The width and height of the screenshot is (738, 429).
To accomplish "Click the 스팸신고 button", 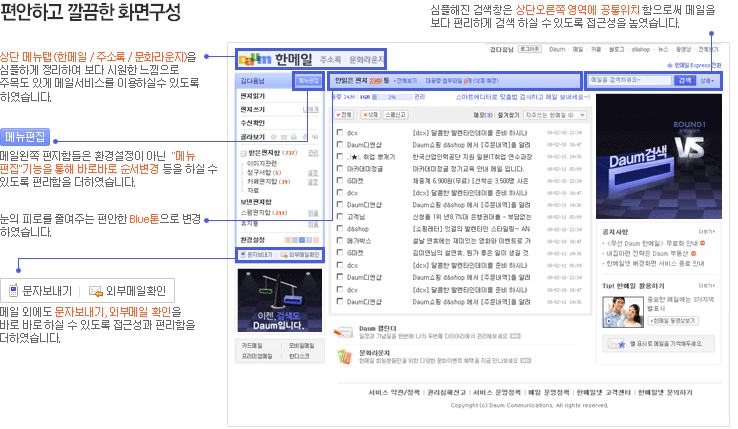I will (x=395, y=115).
